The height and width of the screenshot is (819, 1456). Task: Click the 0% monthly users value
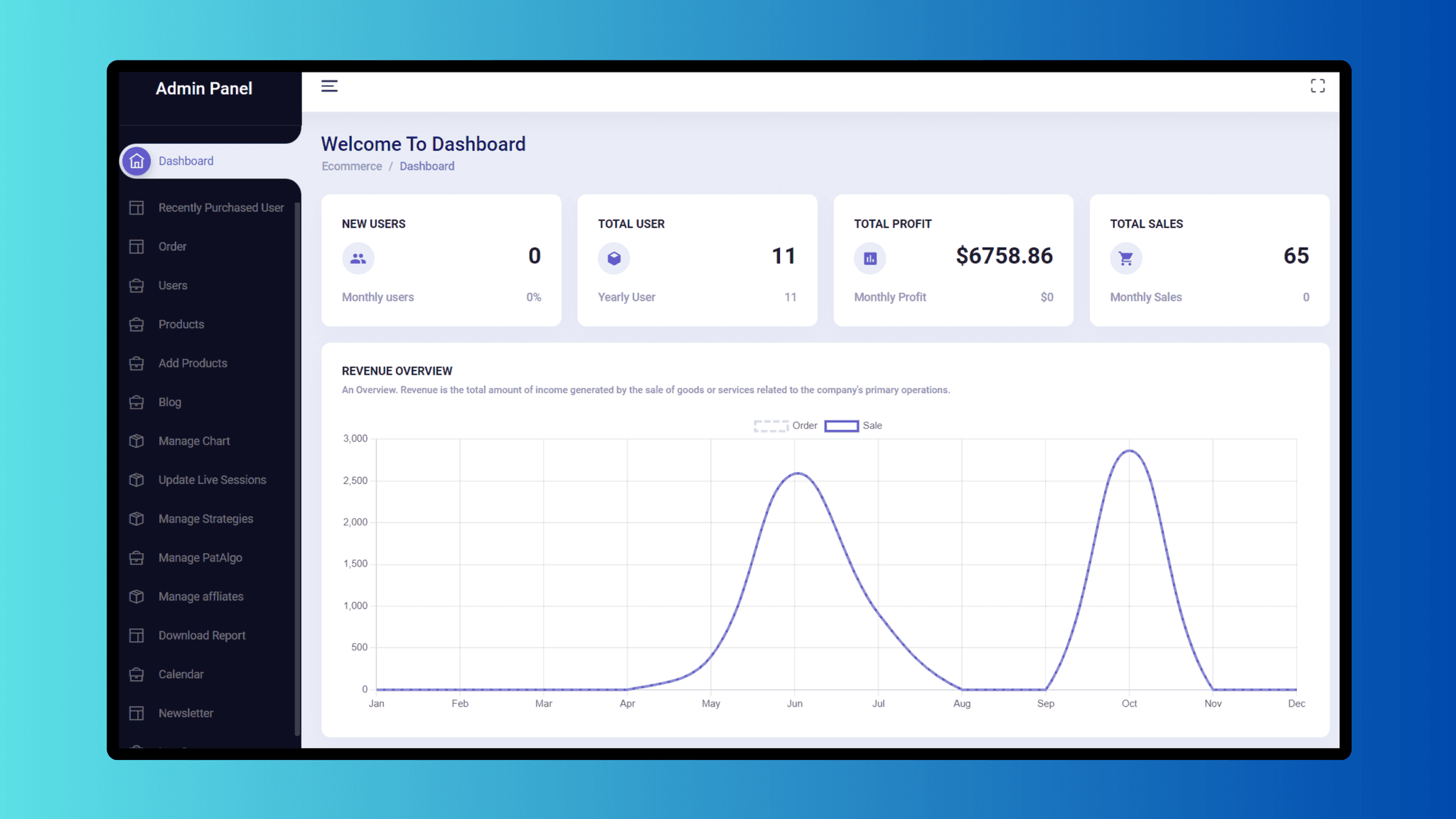pyautogui.click(x=534, y=297)
